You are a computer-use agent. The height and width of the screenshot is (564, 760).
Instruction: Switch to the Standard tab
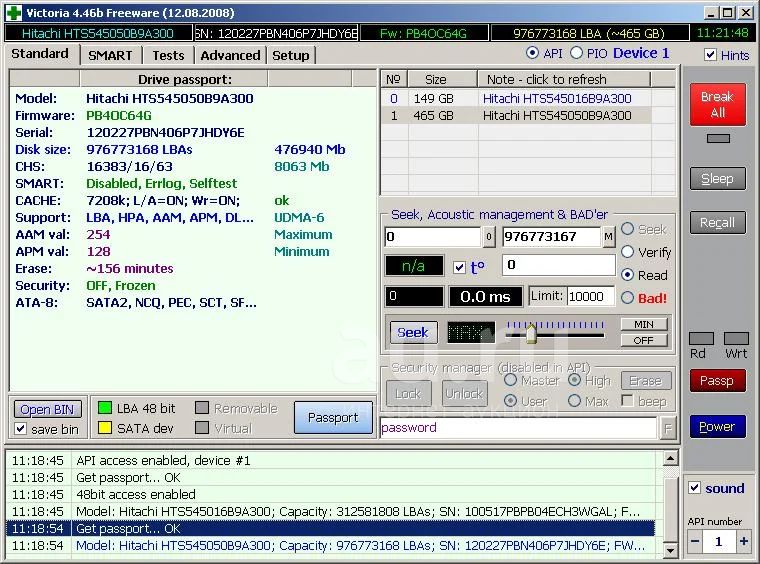[40, 54]
